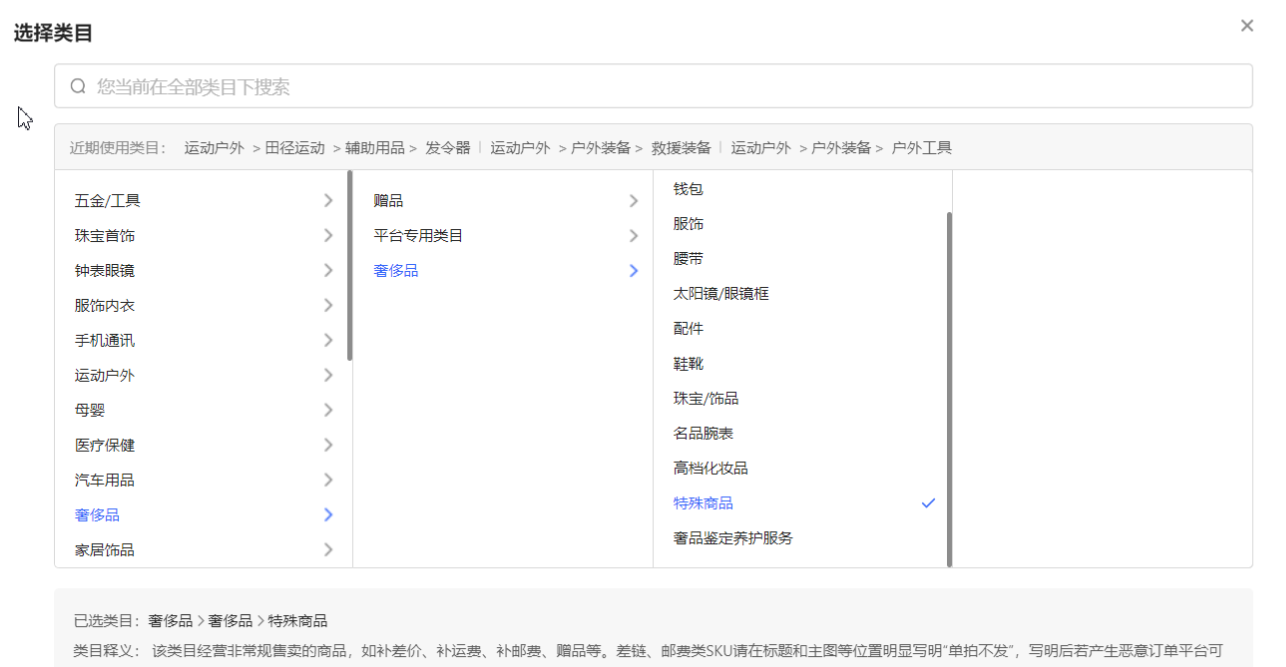The width and height of the screenshot is (1286, 667).
Task: Expand the 珠宝首饰 category chevron
Action: click(x=328, y=236)
